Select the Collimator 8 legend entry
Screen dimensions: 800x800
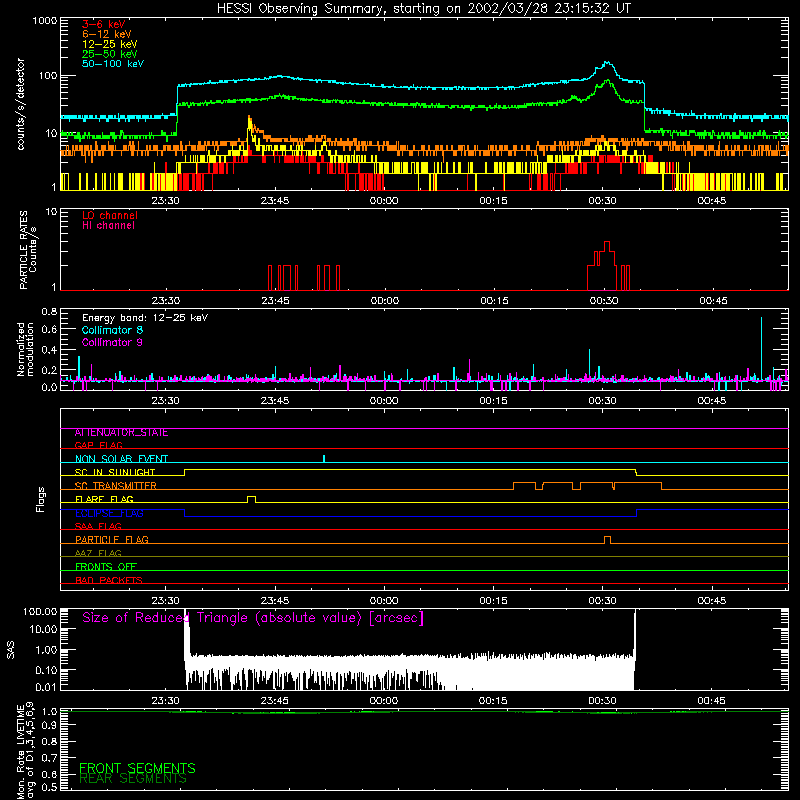[112, 330]
